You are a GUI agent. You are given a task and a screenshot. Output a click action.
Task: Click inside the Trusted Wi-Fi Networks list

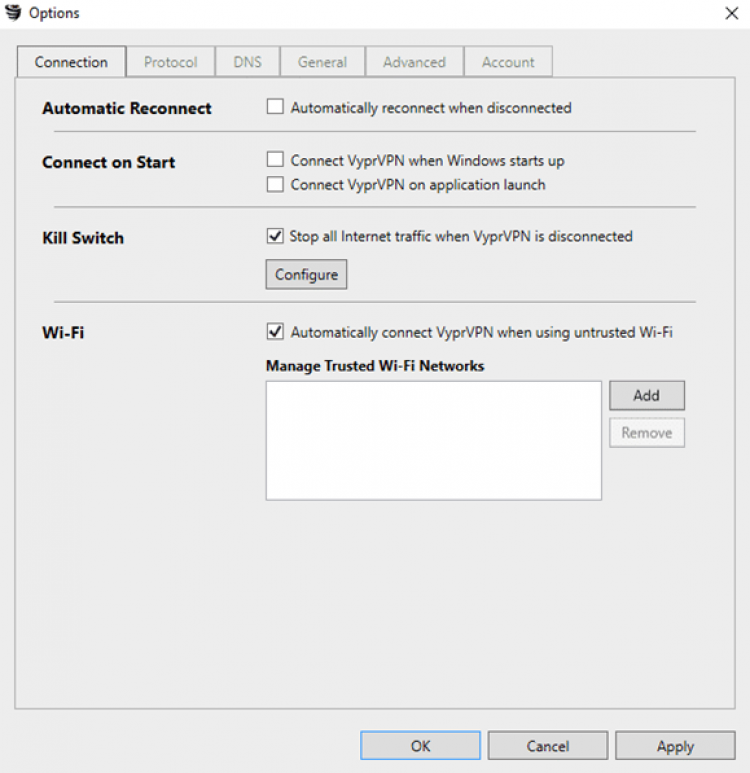pyautogui.click(x=434, y=441)
